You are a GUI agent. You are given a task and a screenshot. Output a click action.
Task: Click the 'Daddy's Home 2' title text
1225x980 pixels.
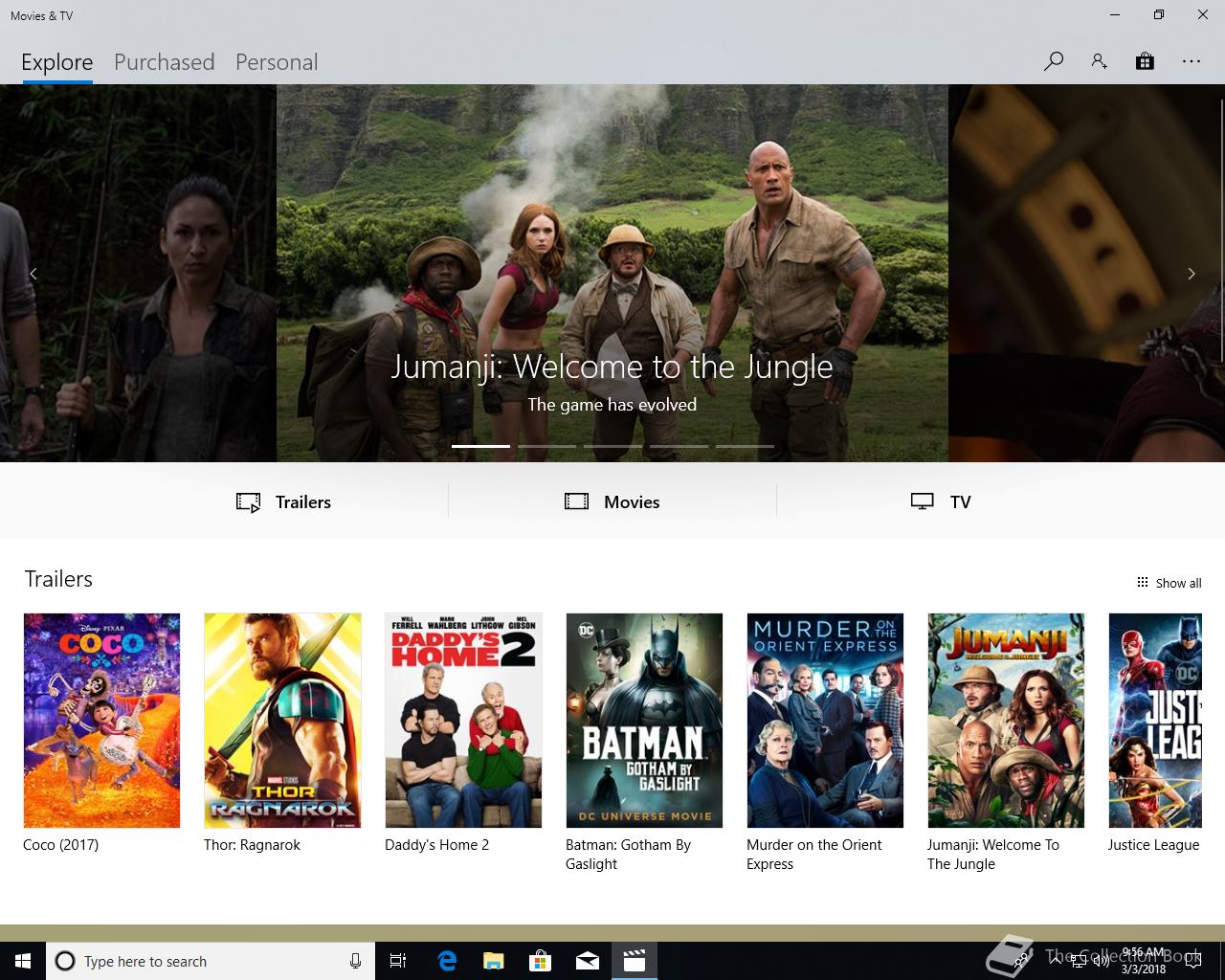(x=436, y=845)
